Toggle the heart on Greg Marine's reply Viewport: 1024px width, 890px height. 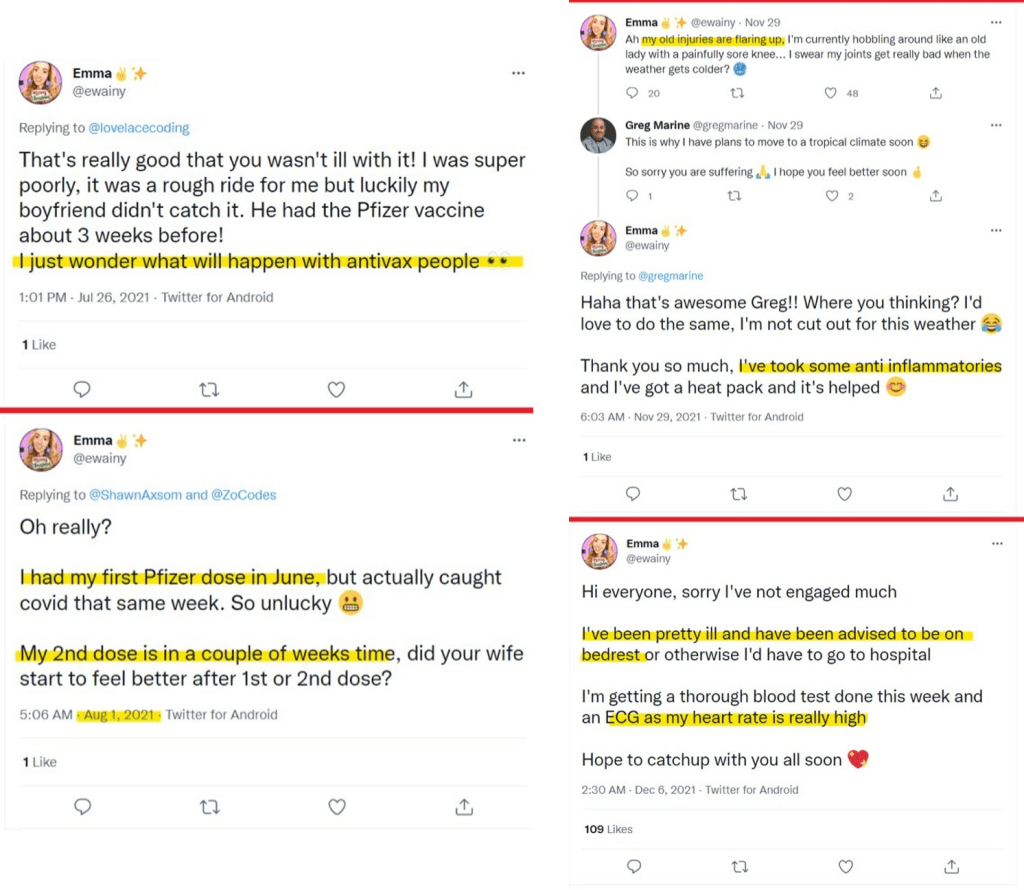pos(830,196)
